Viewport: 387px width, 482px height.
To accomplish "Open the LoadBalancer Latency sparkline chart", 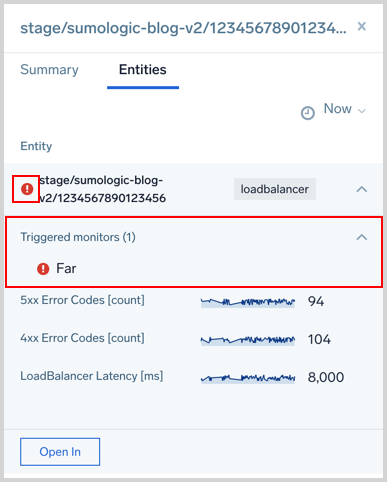I will pyautogui.click(x=248, y=378).
